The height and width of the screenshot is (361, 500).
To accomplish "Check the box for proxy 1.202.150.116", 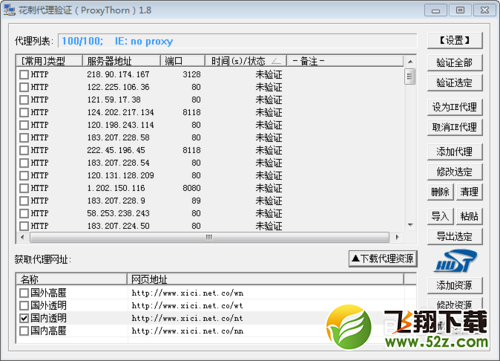I will (24, 188).
